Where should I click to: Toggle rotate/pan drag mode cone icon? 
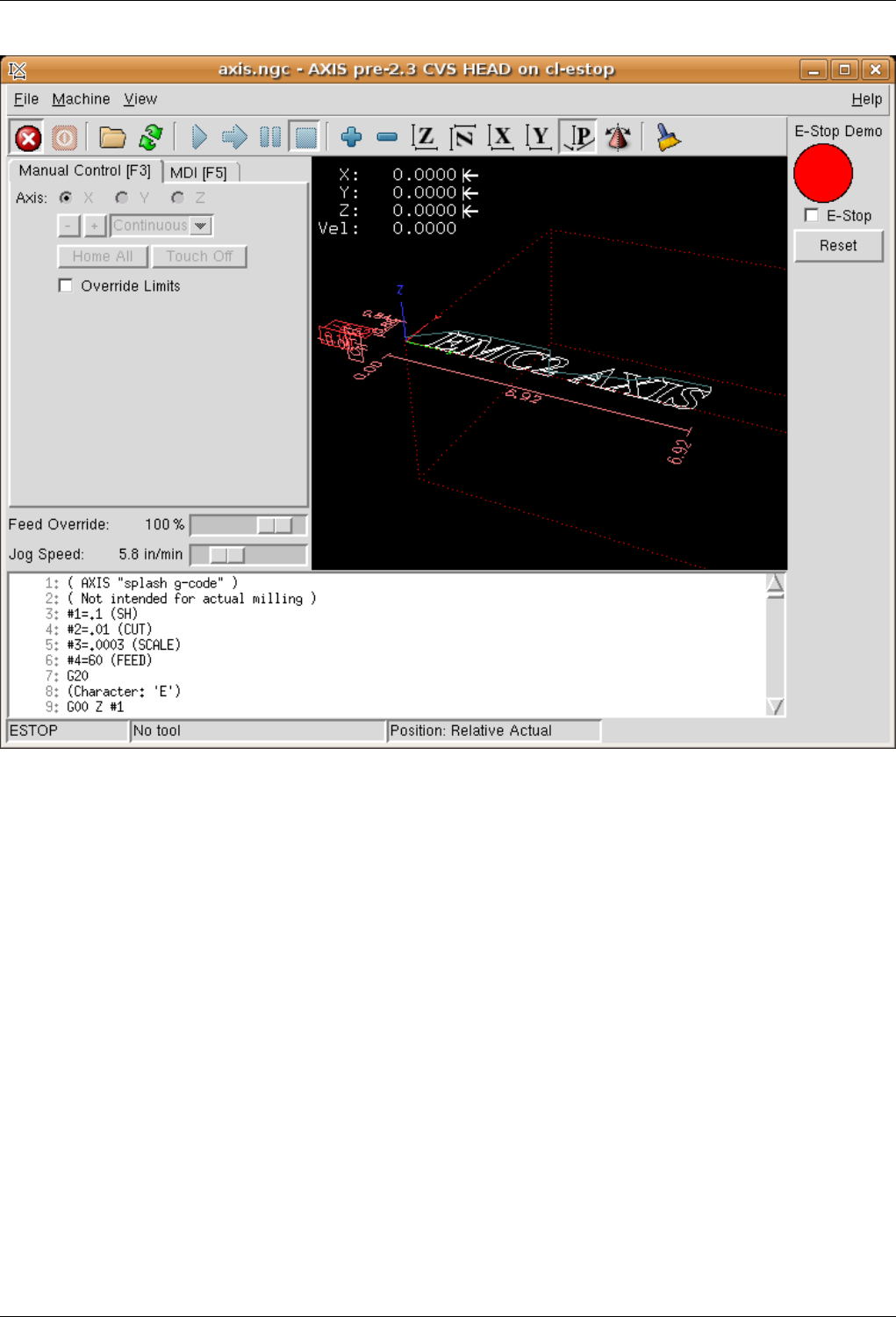tap(619, 137)
